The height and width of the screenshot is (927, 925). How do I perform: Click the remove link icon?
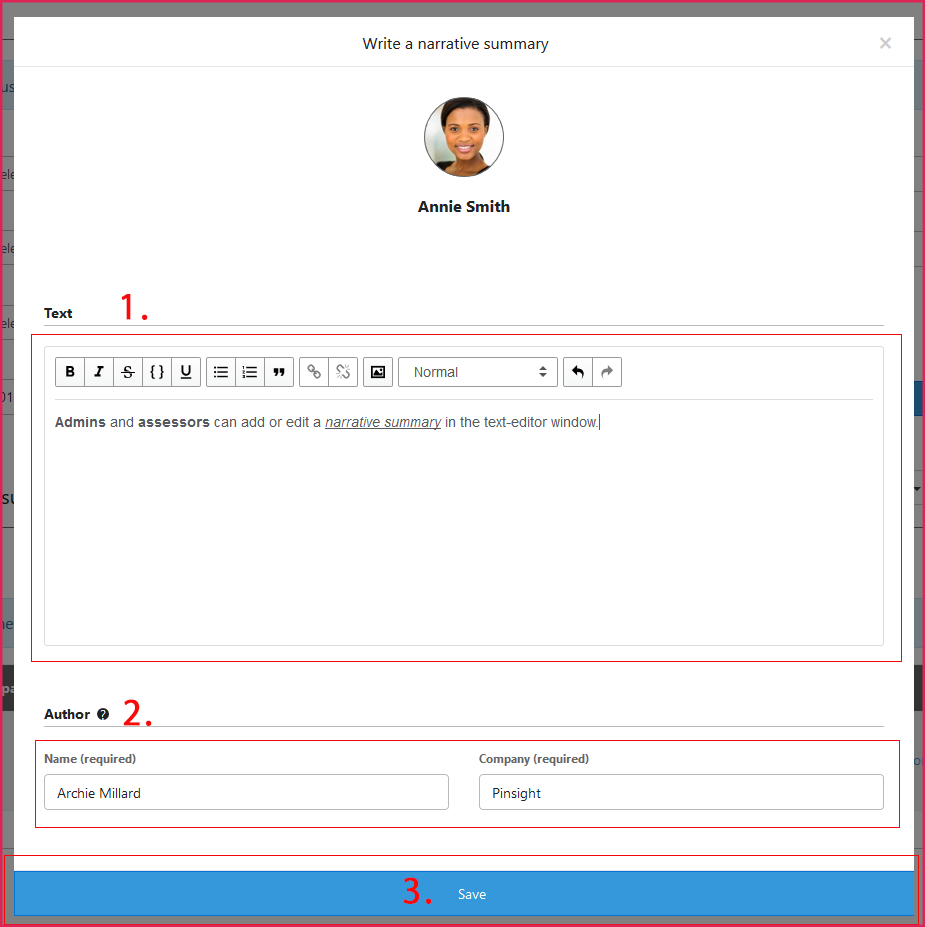343,372
